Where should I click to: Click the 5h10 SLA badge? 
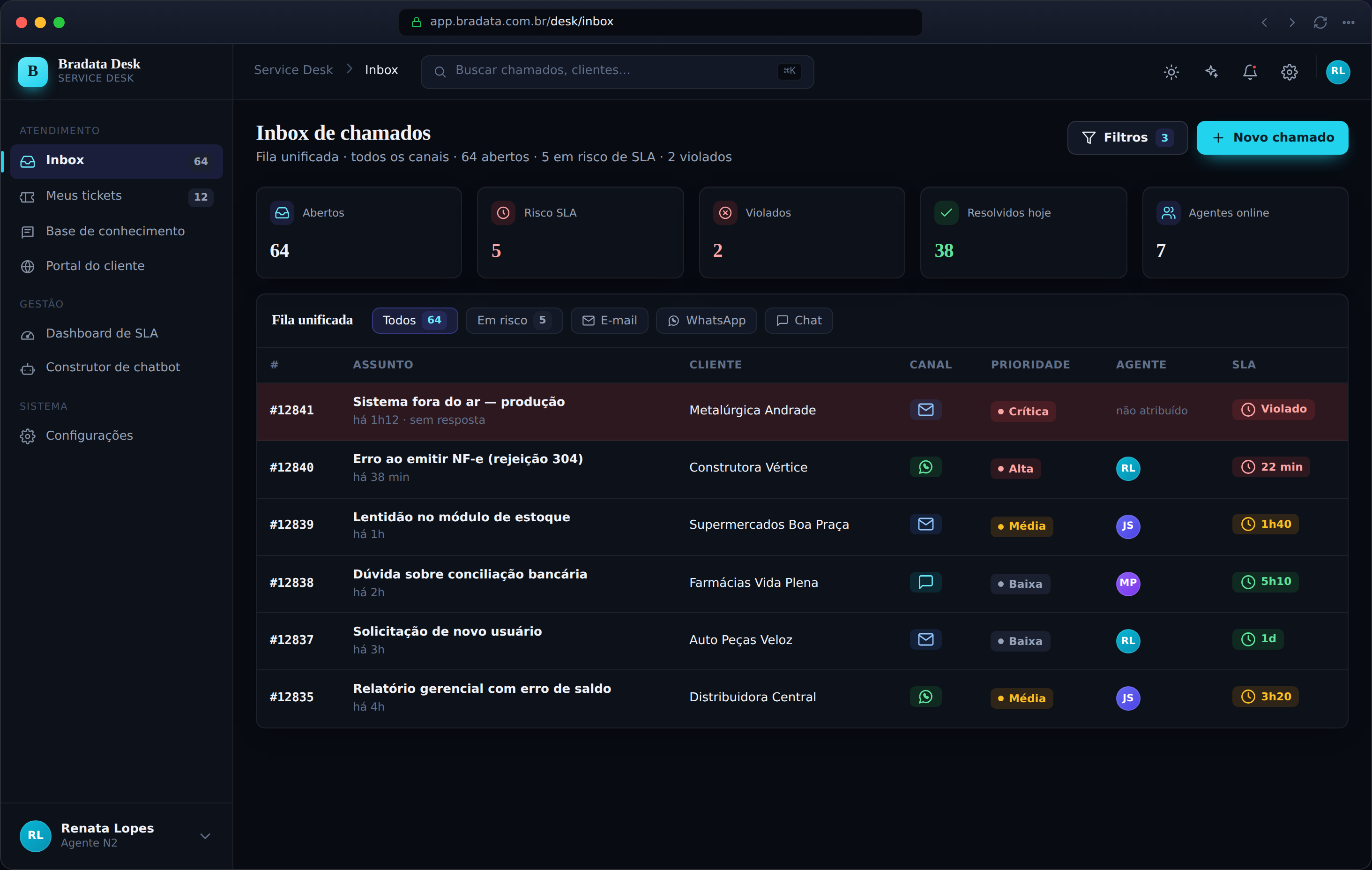tap(1265, 582)
